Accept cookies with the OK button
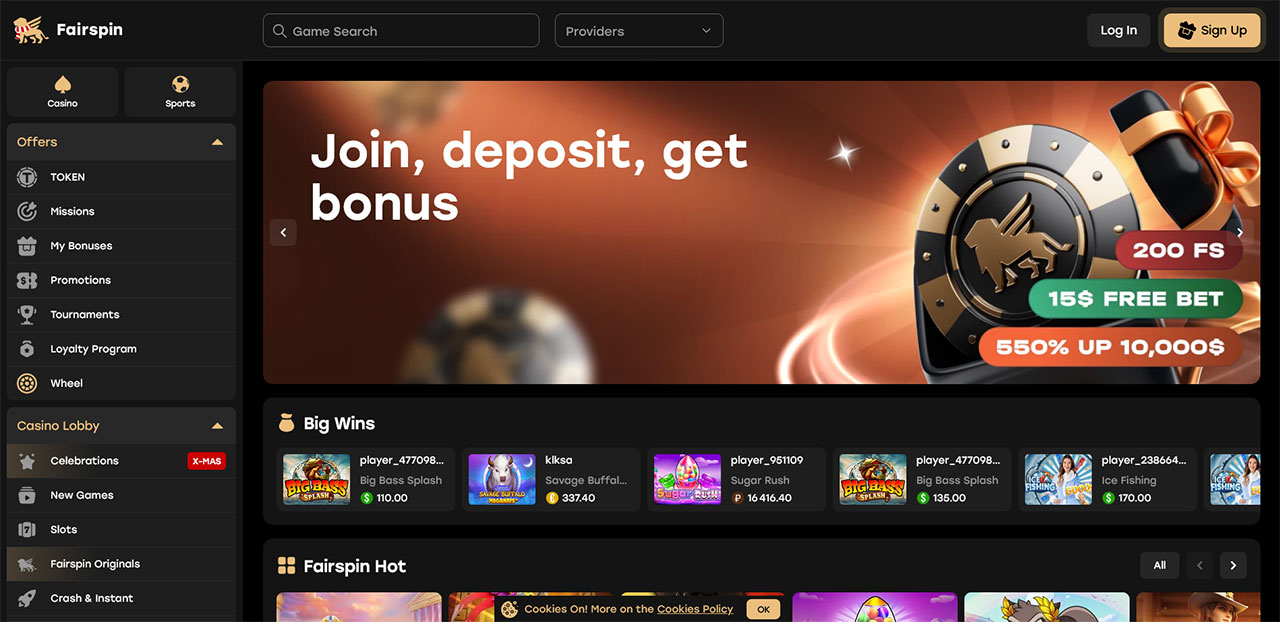 click(763, 609)
